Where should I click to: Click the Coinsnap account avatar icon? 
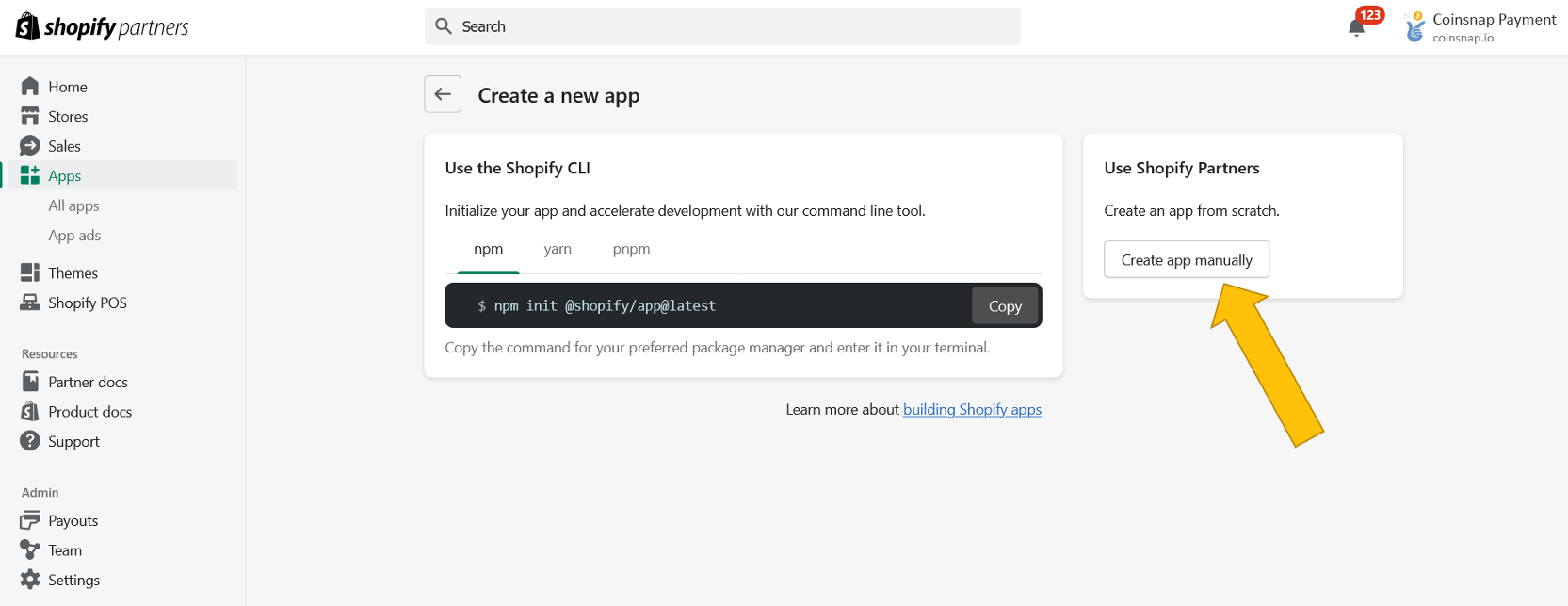click(1414, 26)
